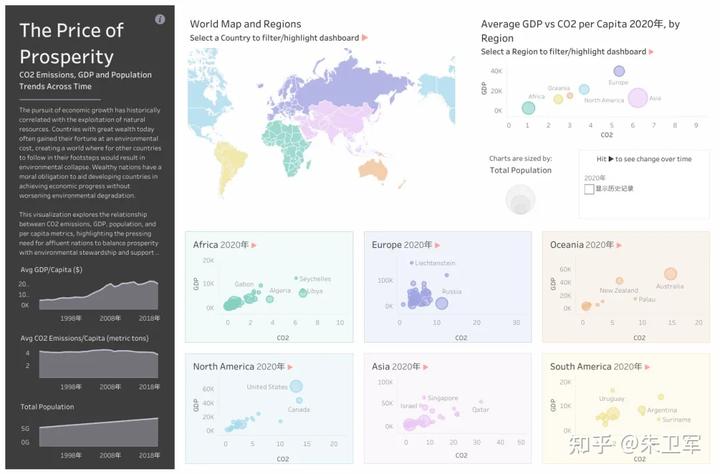
Task: Click the Singapore point in the Asia chart
Action: click(x=424, y=398)
